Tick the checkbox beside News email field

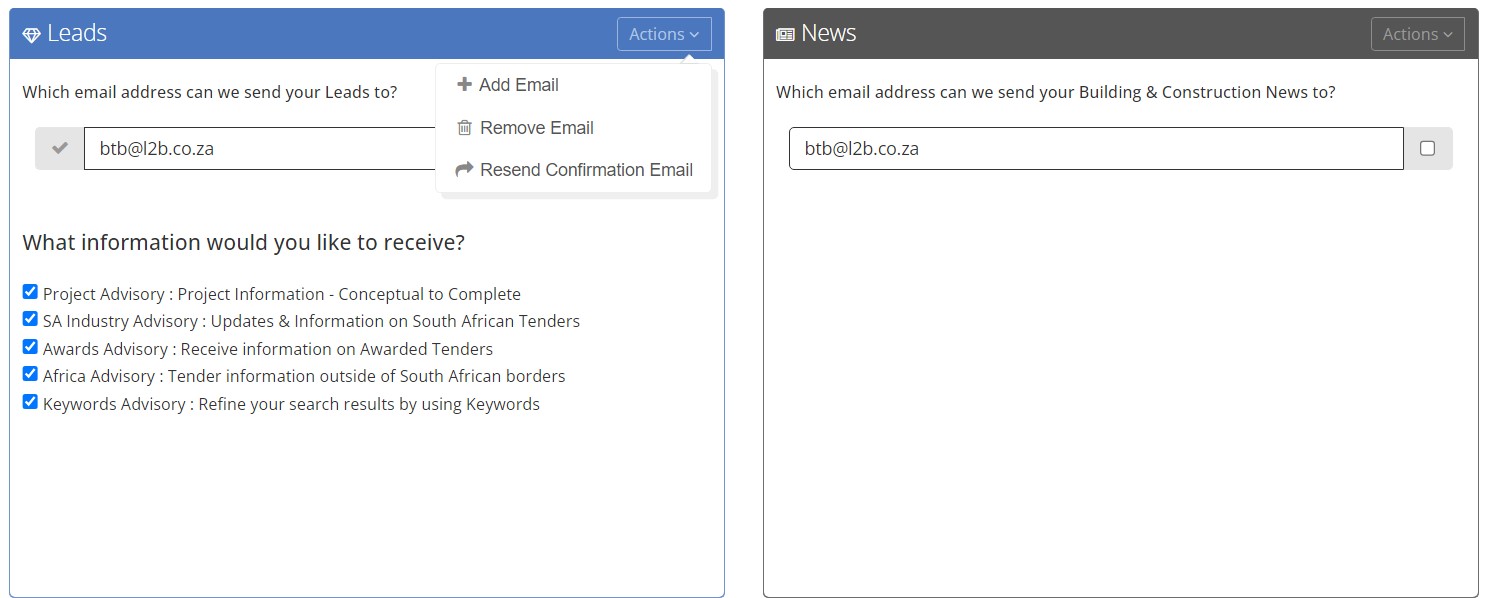click(1428, 148)
